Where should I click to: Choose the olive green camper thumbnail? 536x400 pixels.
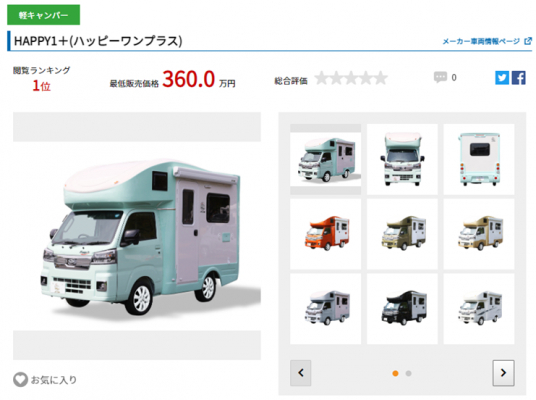402,234
